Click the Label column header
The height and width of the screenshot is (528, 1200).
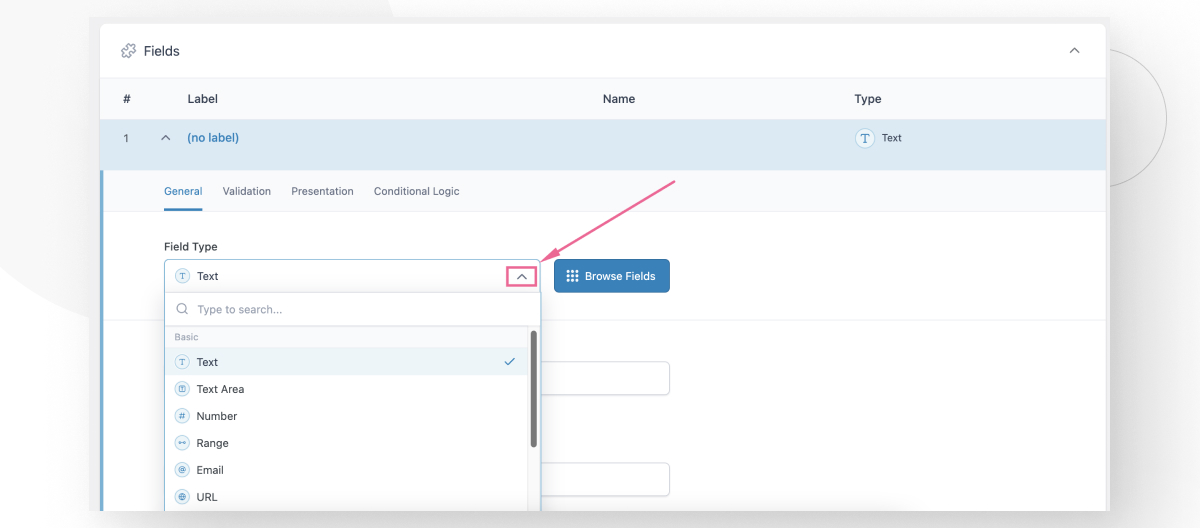click(202, 99)
